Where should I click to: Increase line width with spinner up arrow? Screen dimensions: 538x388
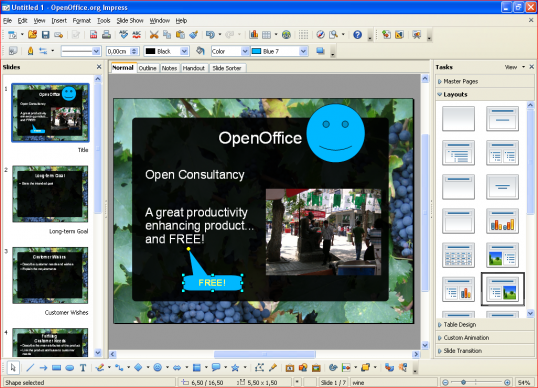(x=134, y=49)
